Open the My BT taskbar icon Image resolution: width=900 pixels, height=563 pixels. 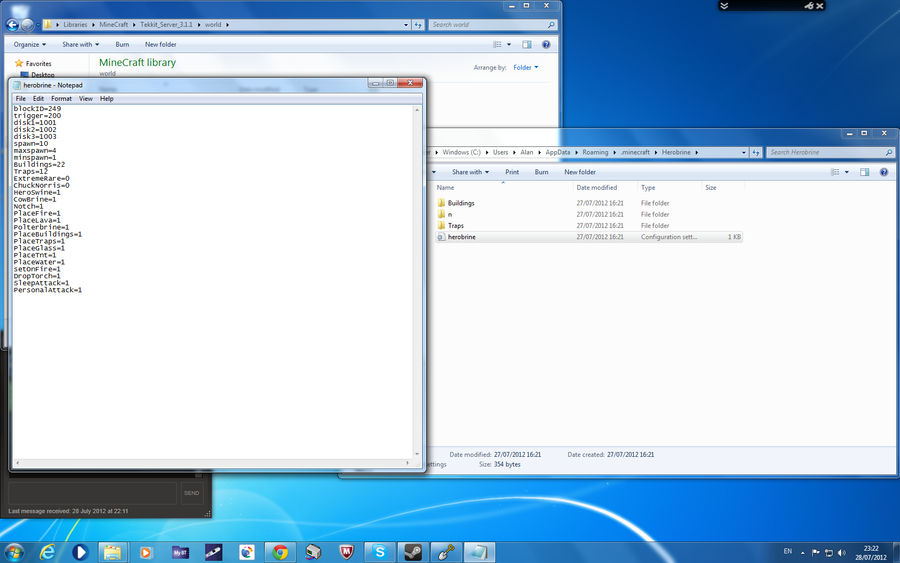(180, 552)
